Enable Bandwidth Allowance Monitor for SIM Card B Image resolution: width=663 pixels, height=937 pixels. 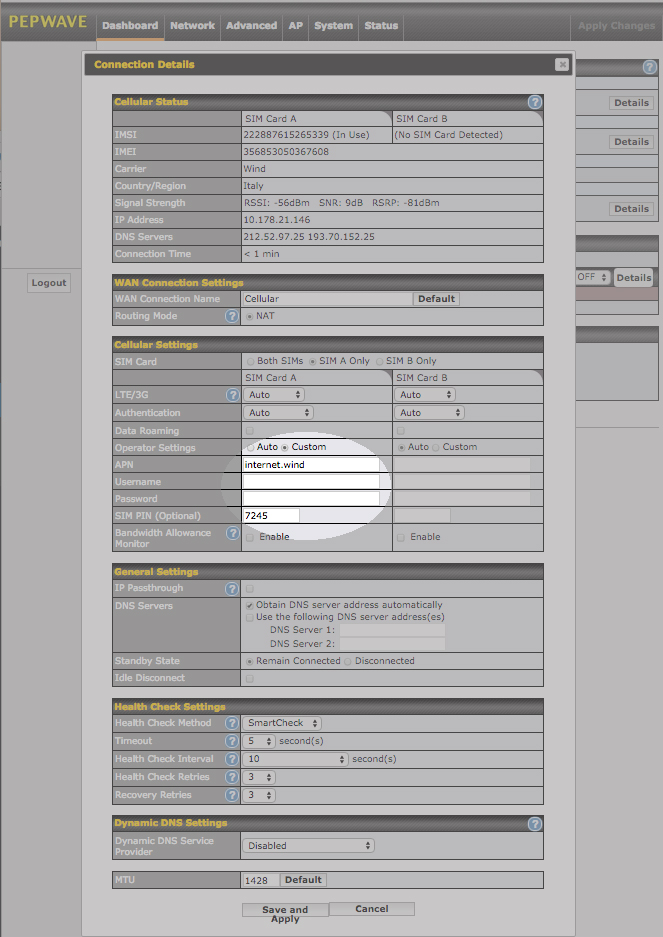[401, 537]
